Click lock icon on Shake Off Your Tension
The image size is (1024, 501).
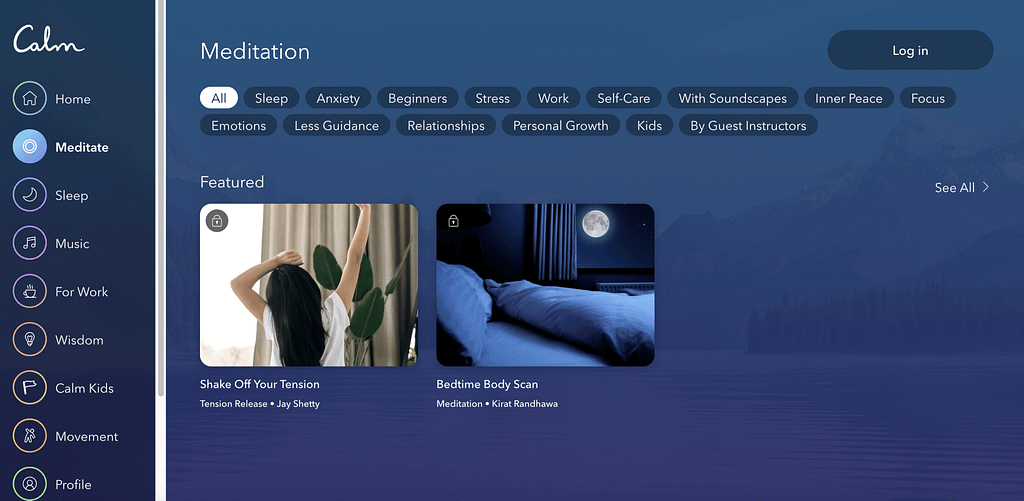(217, 221)
